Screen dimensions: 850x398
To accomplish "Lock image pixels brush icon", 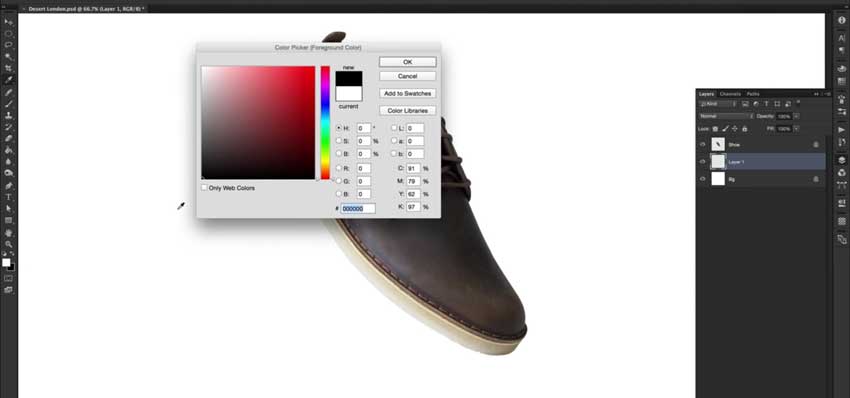I will click(x=725, y=129).
